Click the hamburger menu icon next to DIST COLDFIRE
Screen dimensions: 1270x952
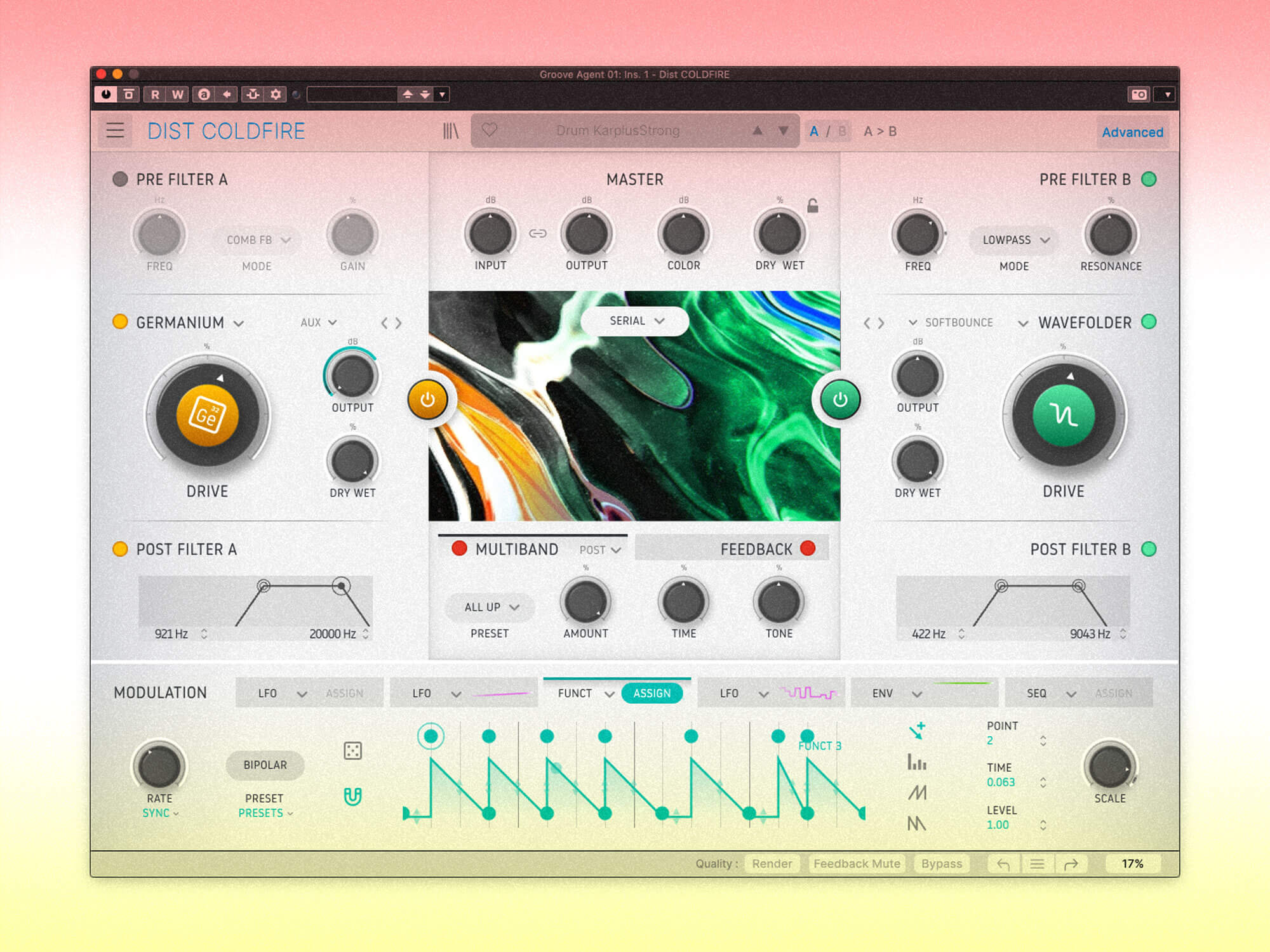pos(114,131)
